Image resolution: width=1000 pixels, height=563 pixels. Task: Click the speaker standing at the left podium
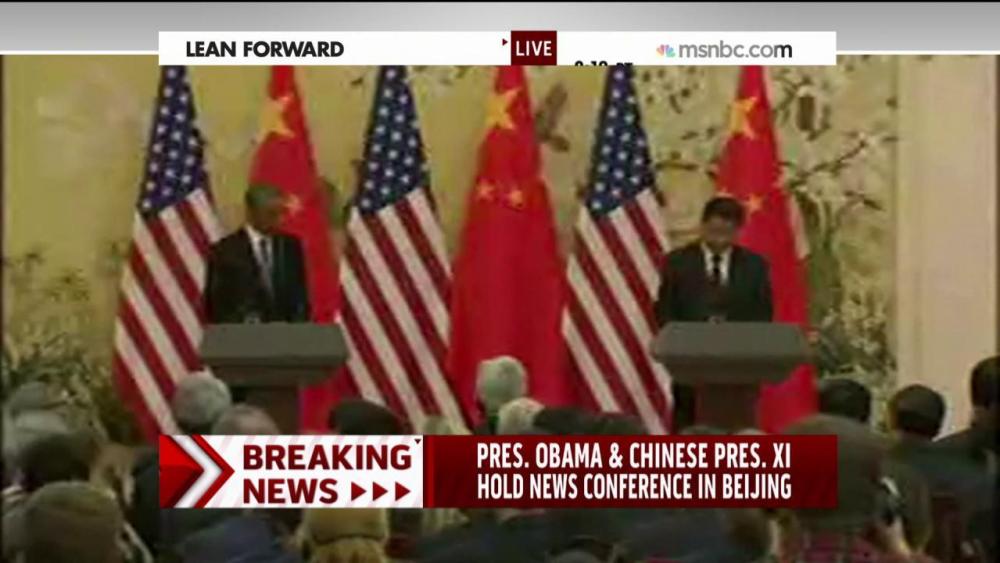(256, 255)
